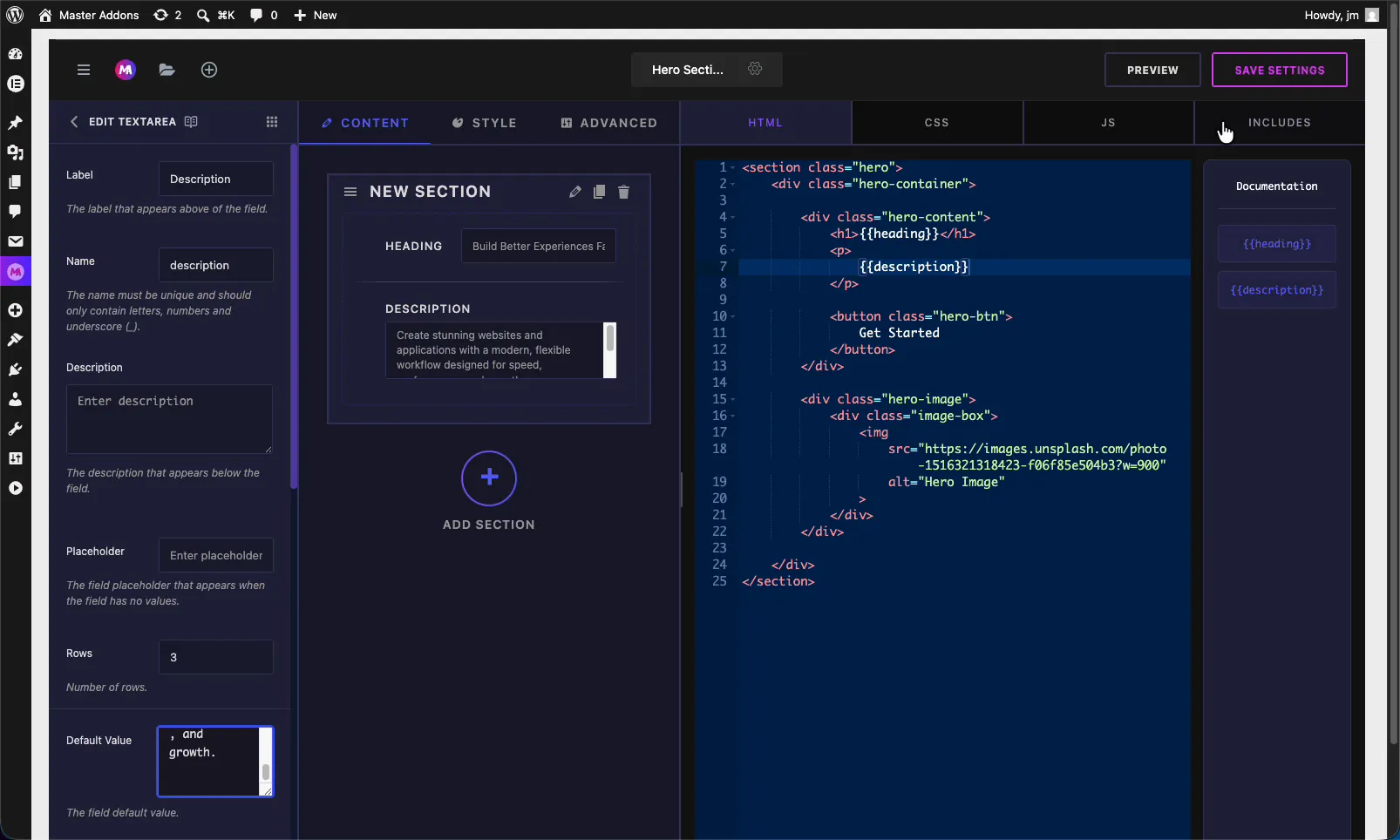Insert the {{description}} documentation tag
Image resolution: width=1400 pixels, height=840 pixels.
[1277, 290]
